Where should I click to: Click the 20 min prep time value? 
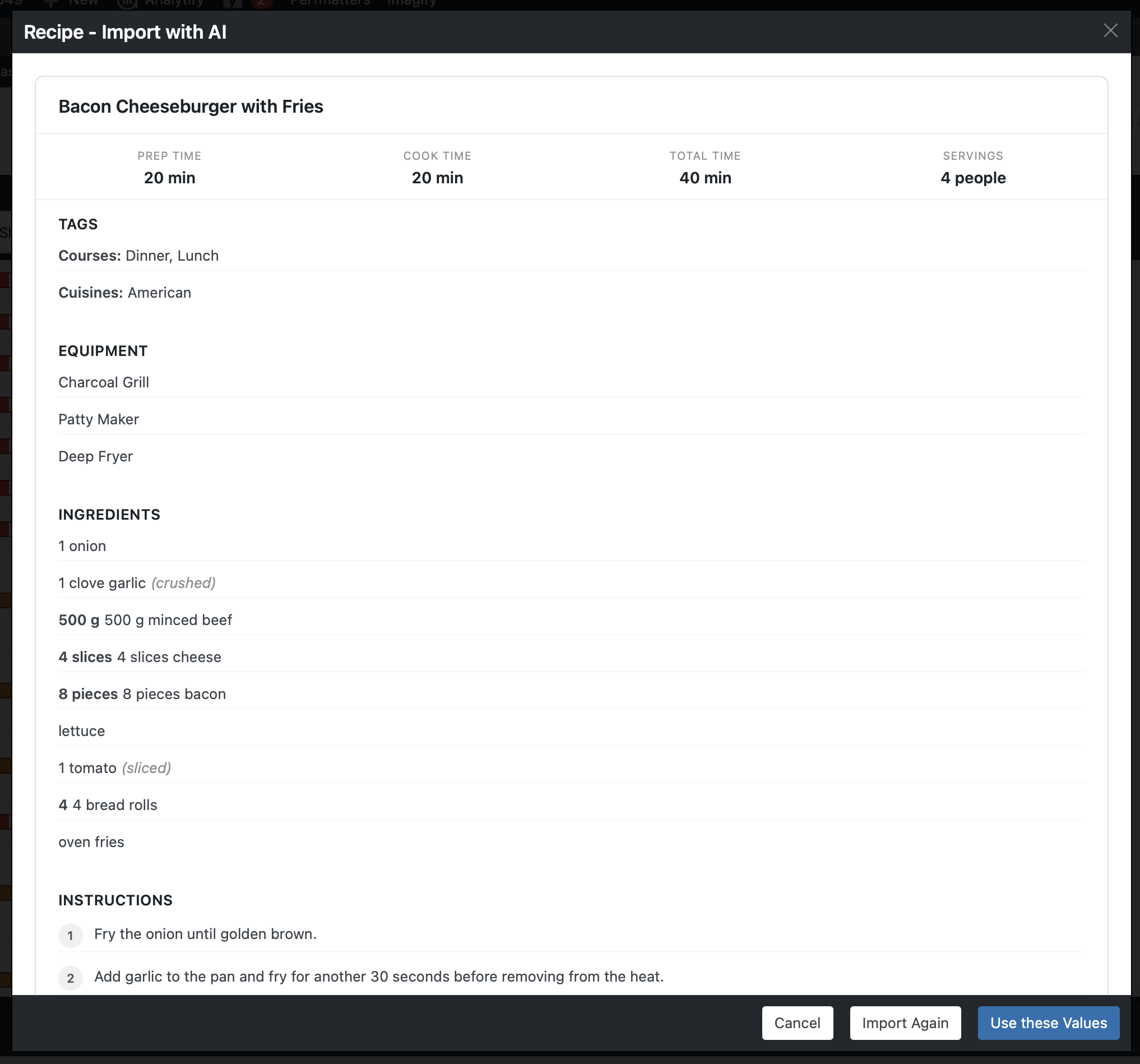(169, 178)
